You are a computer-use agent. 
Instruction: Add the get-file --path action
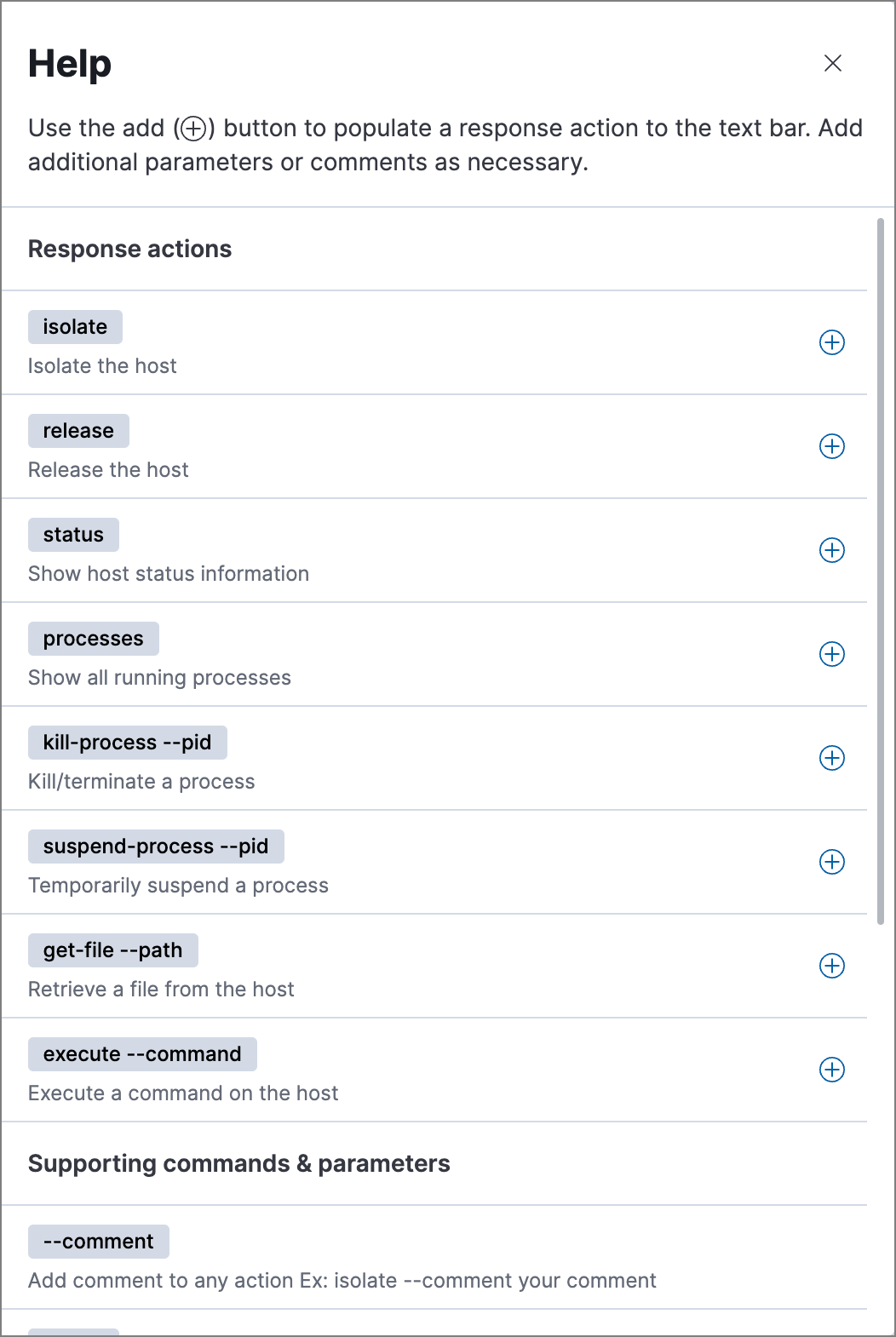coord(832,966)
